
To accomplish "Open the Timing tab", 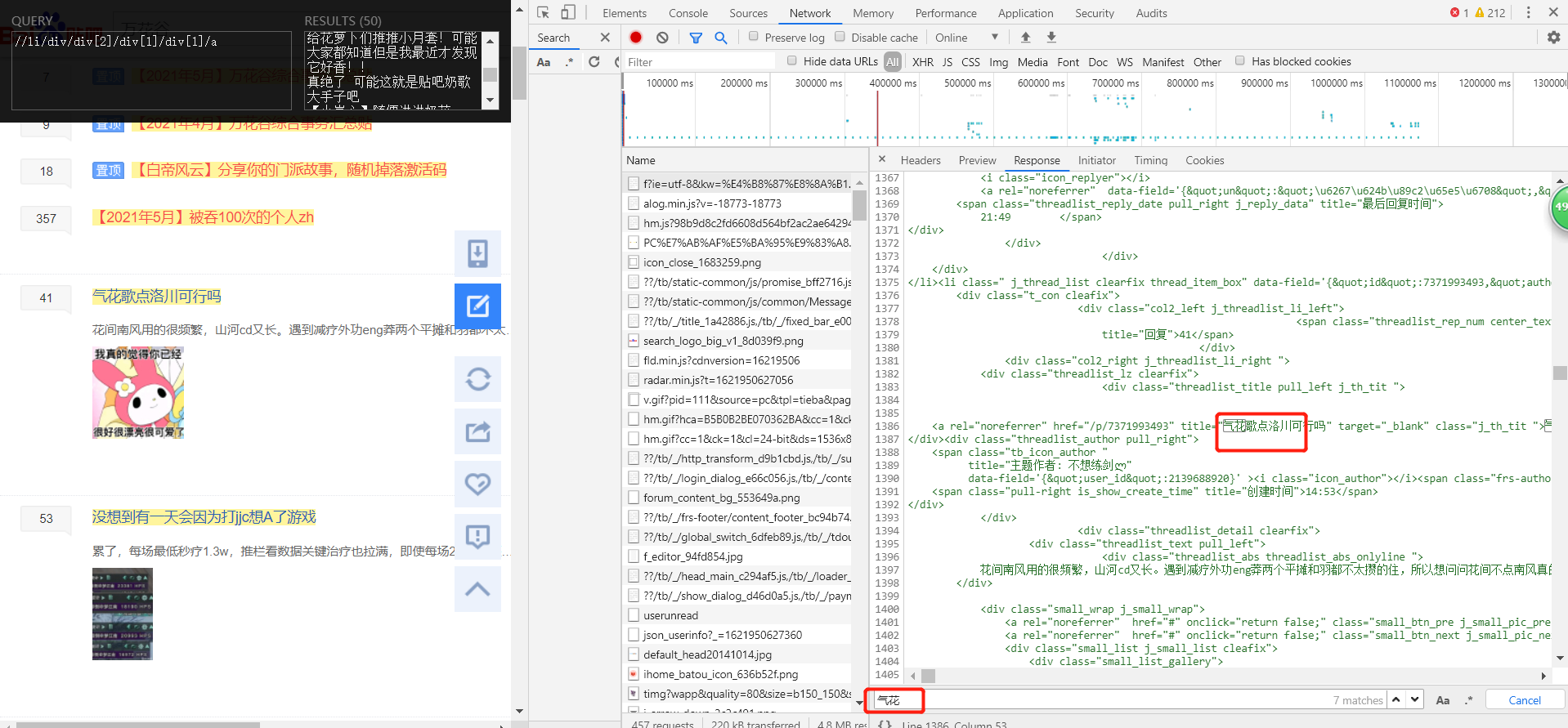I will pyautogui.click(x=1150, y=160).
